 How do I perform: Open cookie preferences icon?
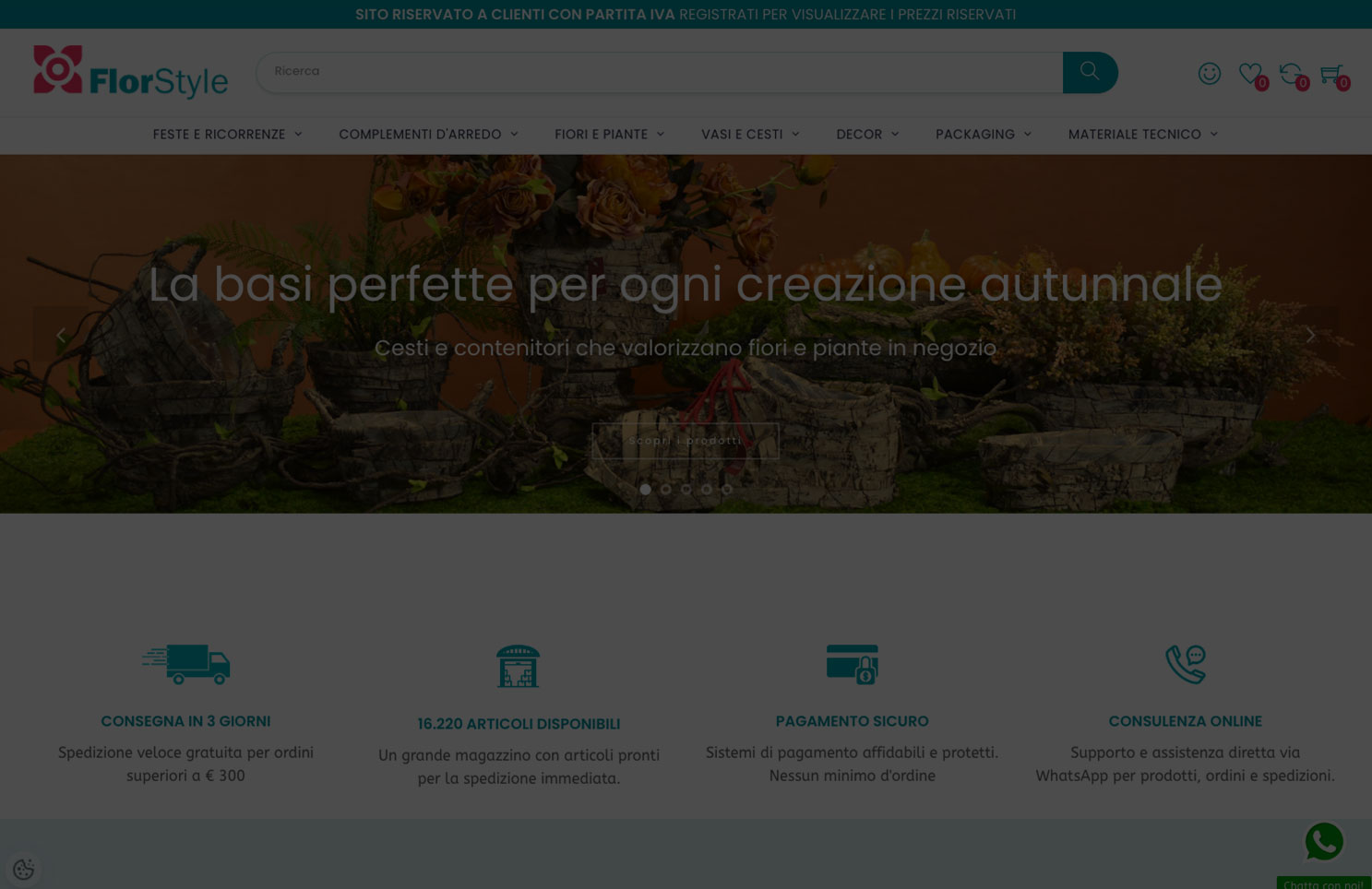point(24,869)
